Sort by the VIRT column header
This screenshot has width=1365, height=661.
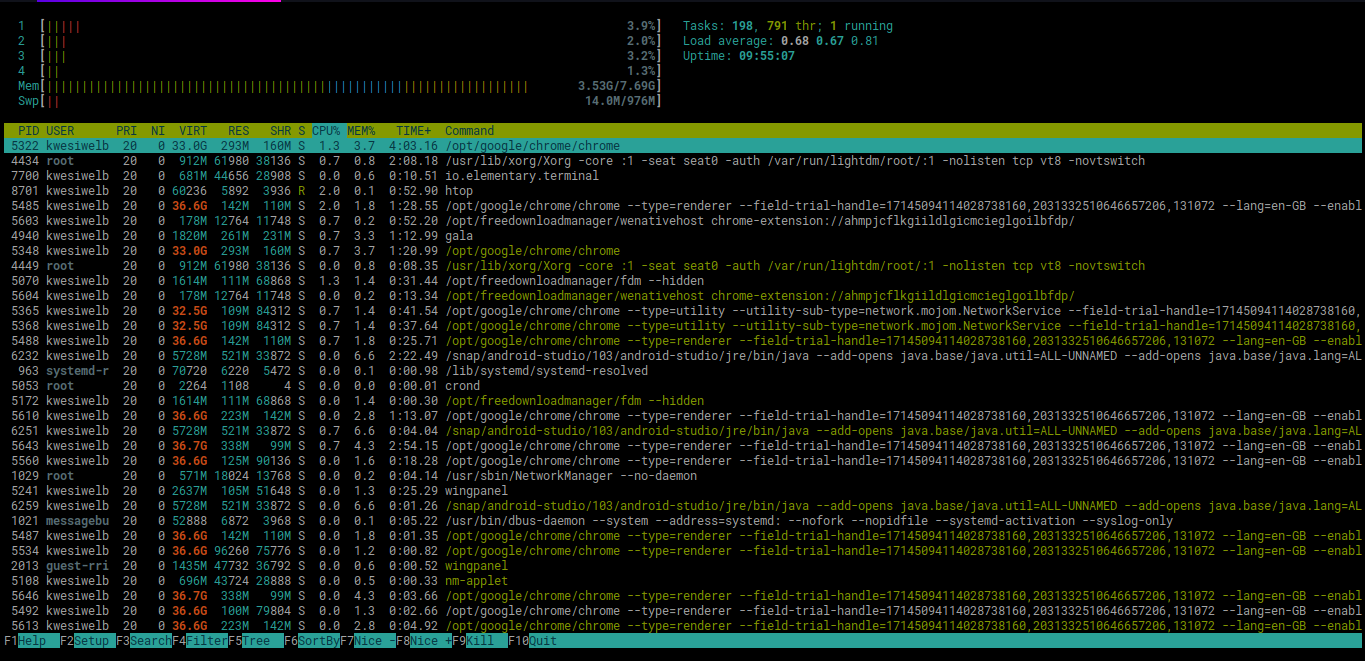click(193, 131)
